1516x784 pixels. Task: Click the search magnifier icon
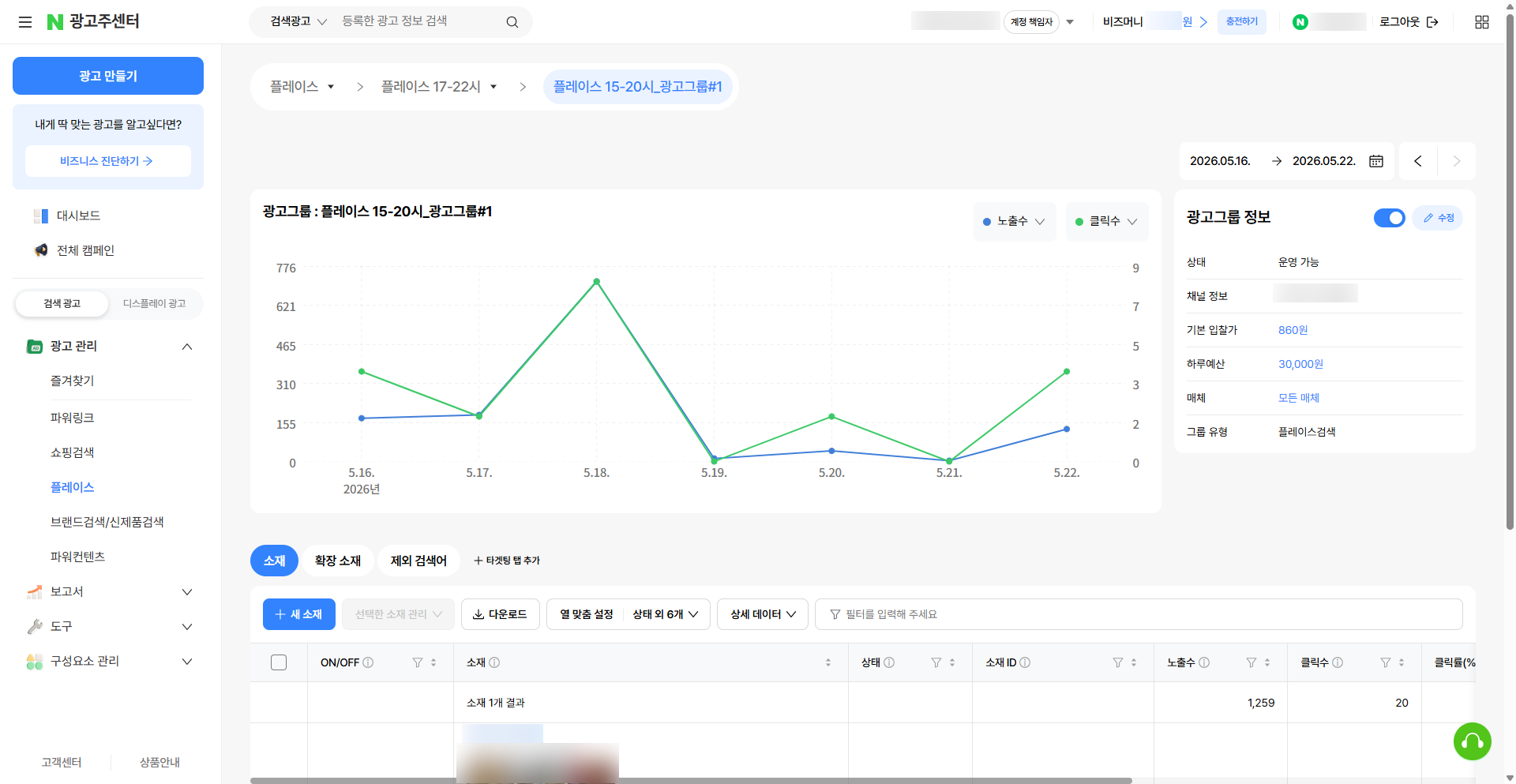click(x=512, y=22)
